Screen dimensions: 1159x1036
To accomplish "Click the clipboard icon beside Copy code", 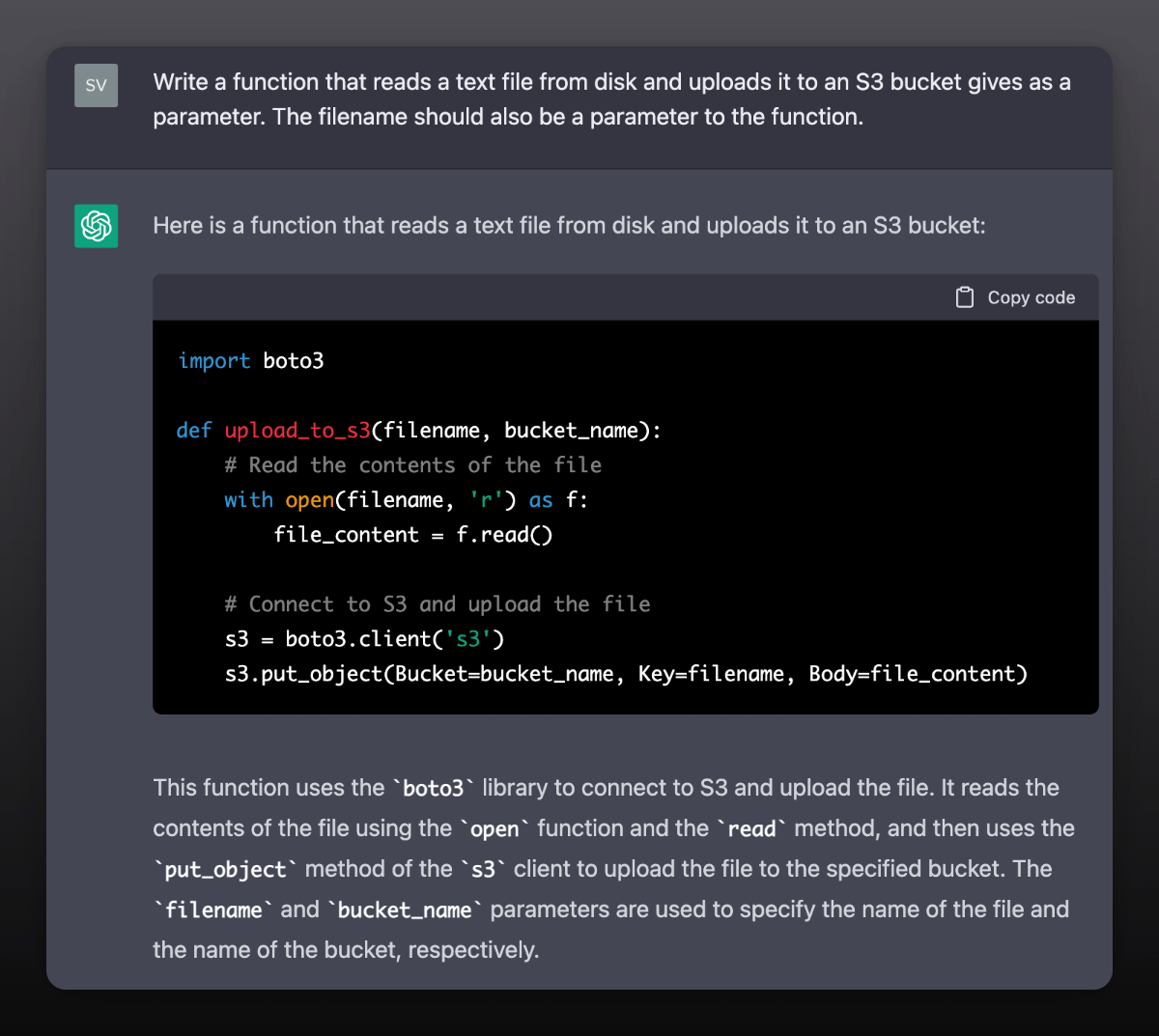I will (x=964, y=297).
